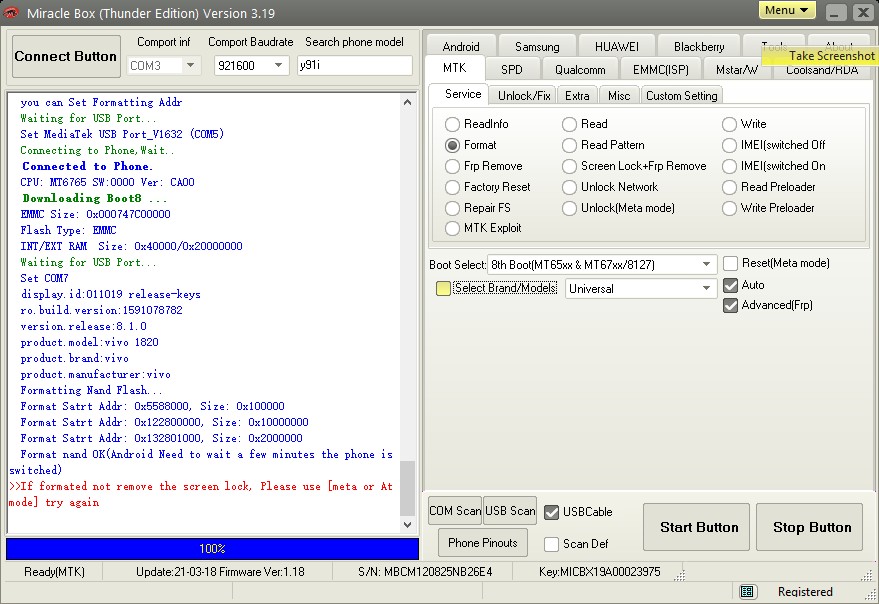This screenshot has height=604, width=879.
Task: Switch to the Samsung tab
Action: coord(537,46)
